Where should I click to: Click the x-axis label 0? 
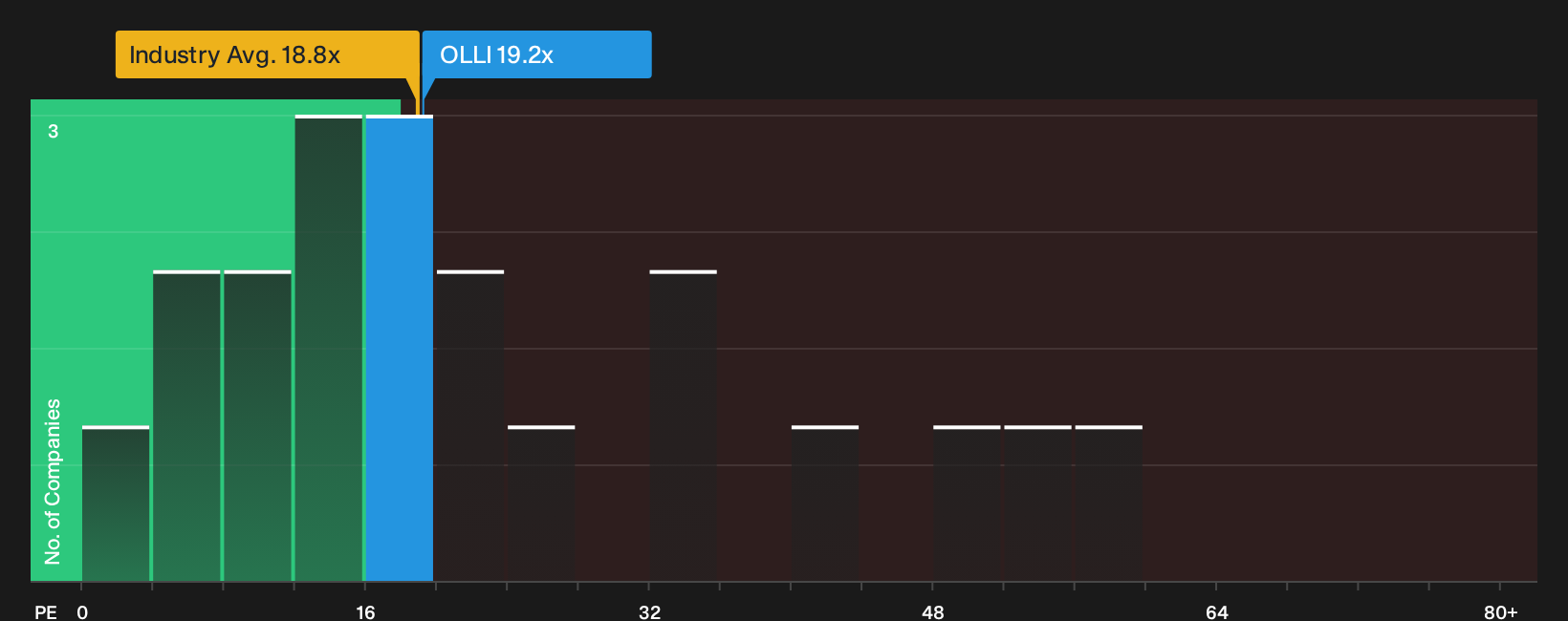[x=82, y=611]
